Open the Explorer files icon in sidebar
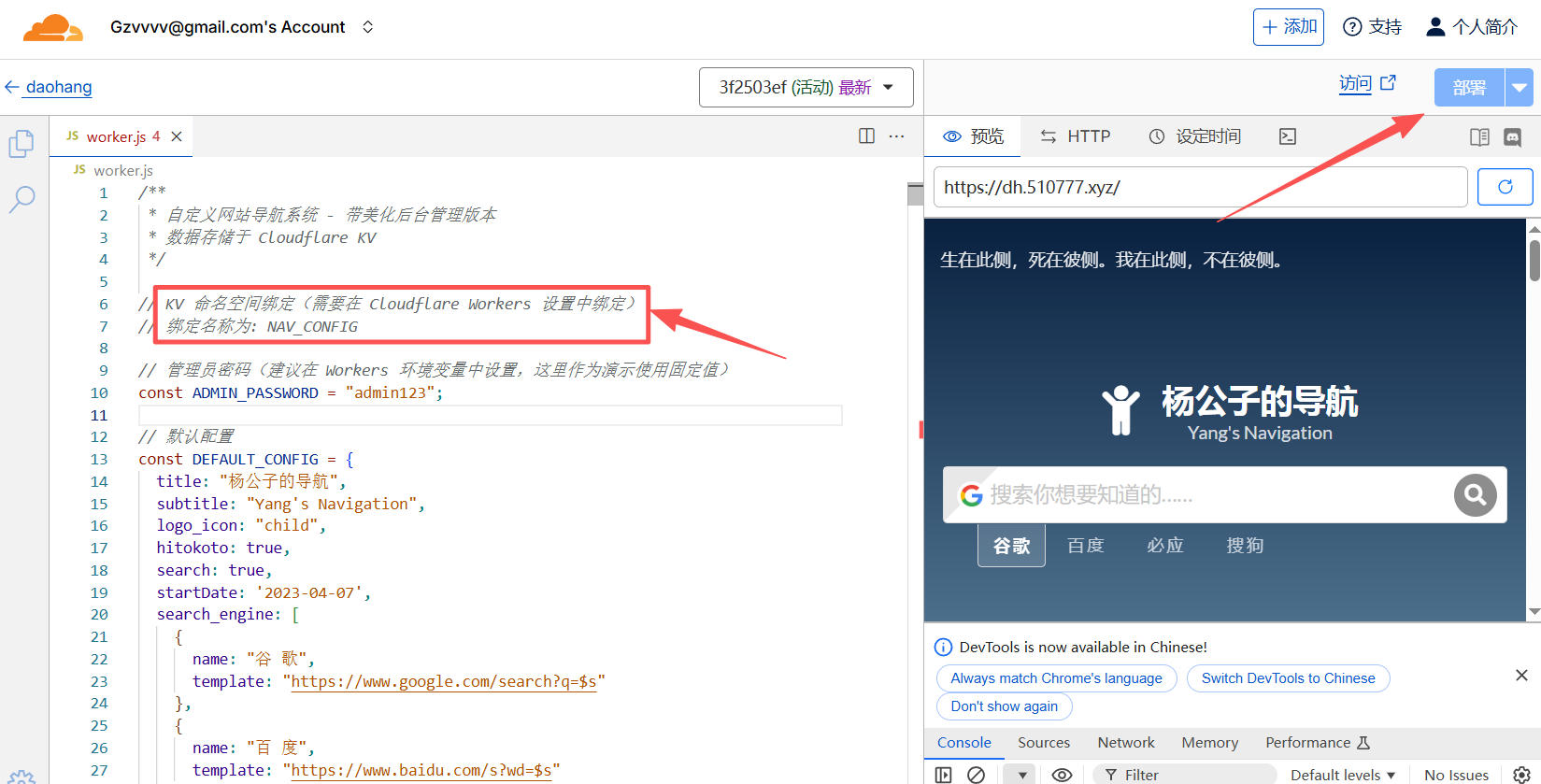Viewport: 1541px width, 784px height. (x=21, y=144)
